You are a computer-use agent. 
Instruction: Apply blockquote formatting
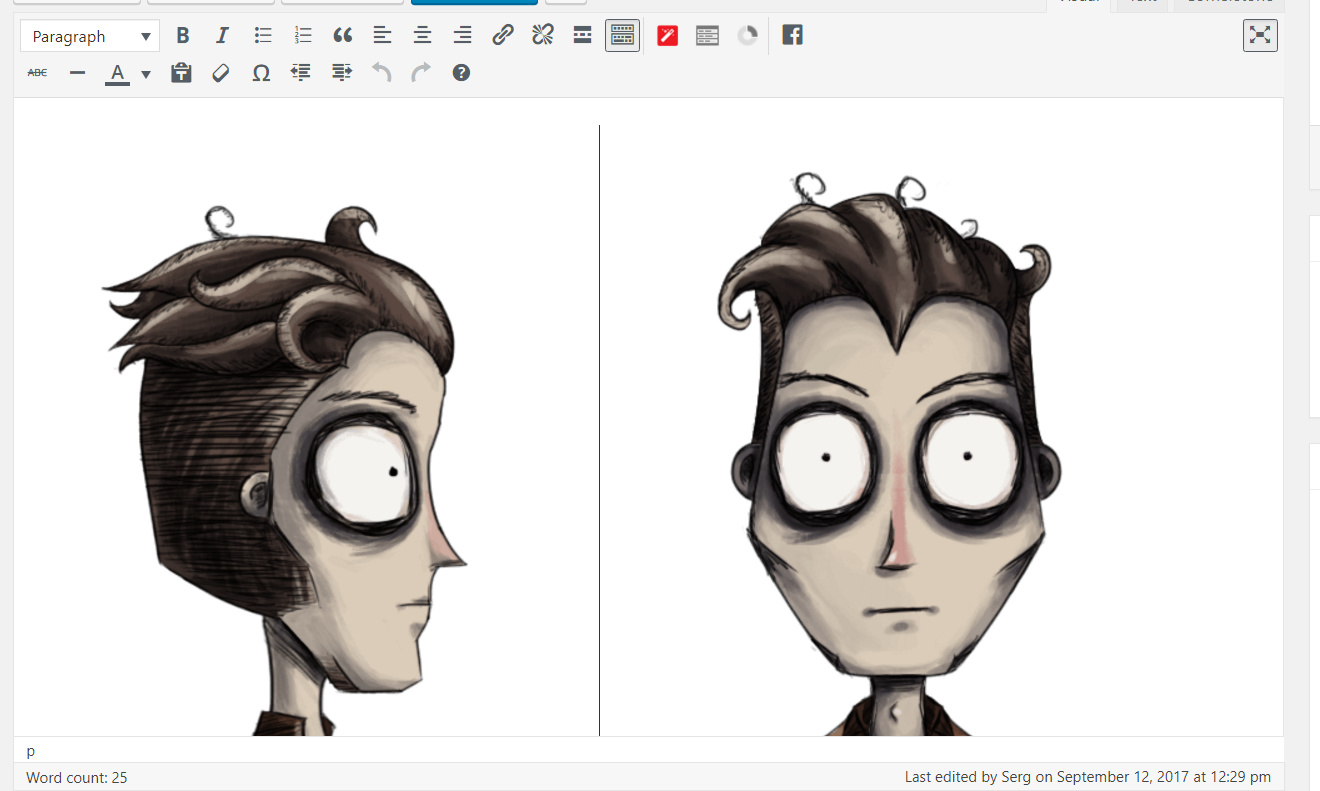coord(343,36)
